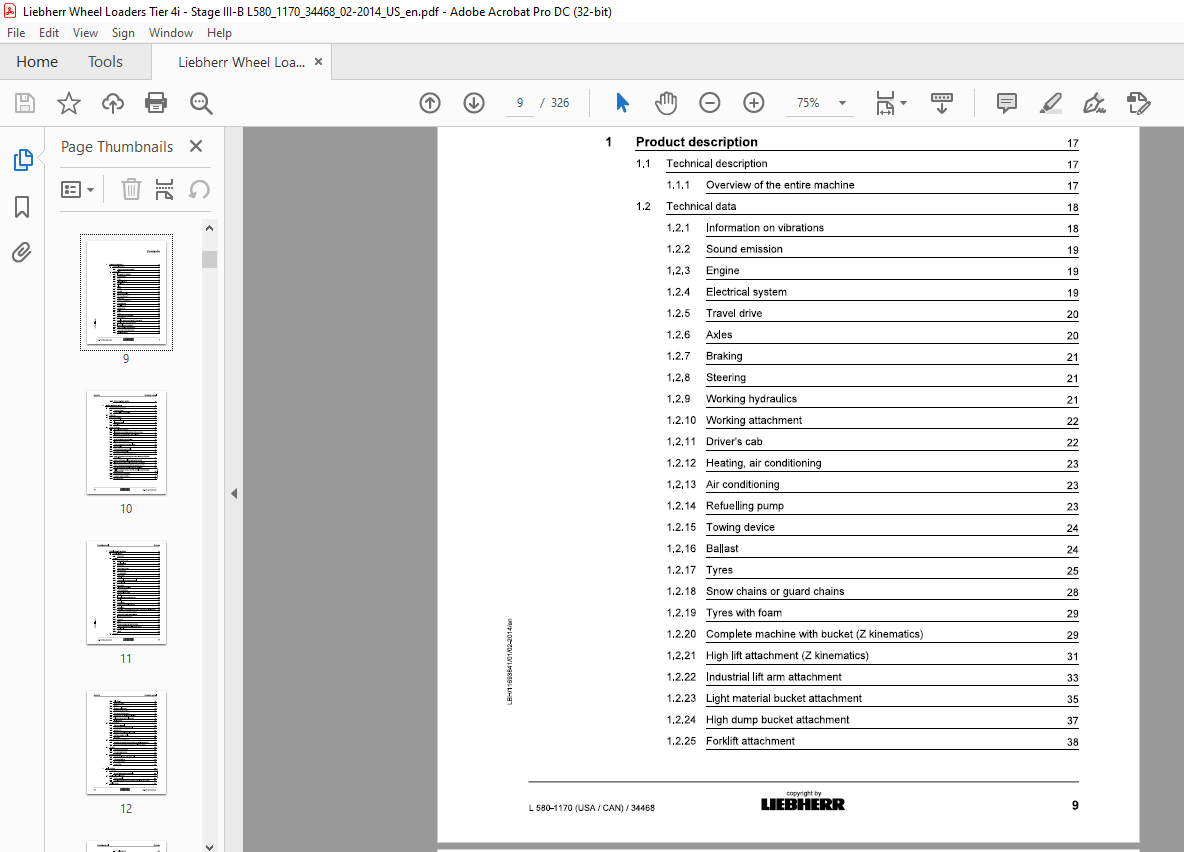Open the Edit menu
Image resolution: width=1184 pixels, height=852 pixels.
(x=49, y=33)
